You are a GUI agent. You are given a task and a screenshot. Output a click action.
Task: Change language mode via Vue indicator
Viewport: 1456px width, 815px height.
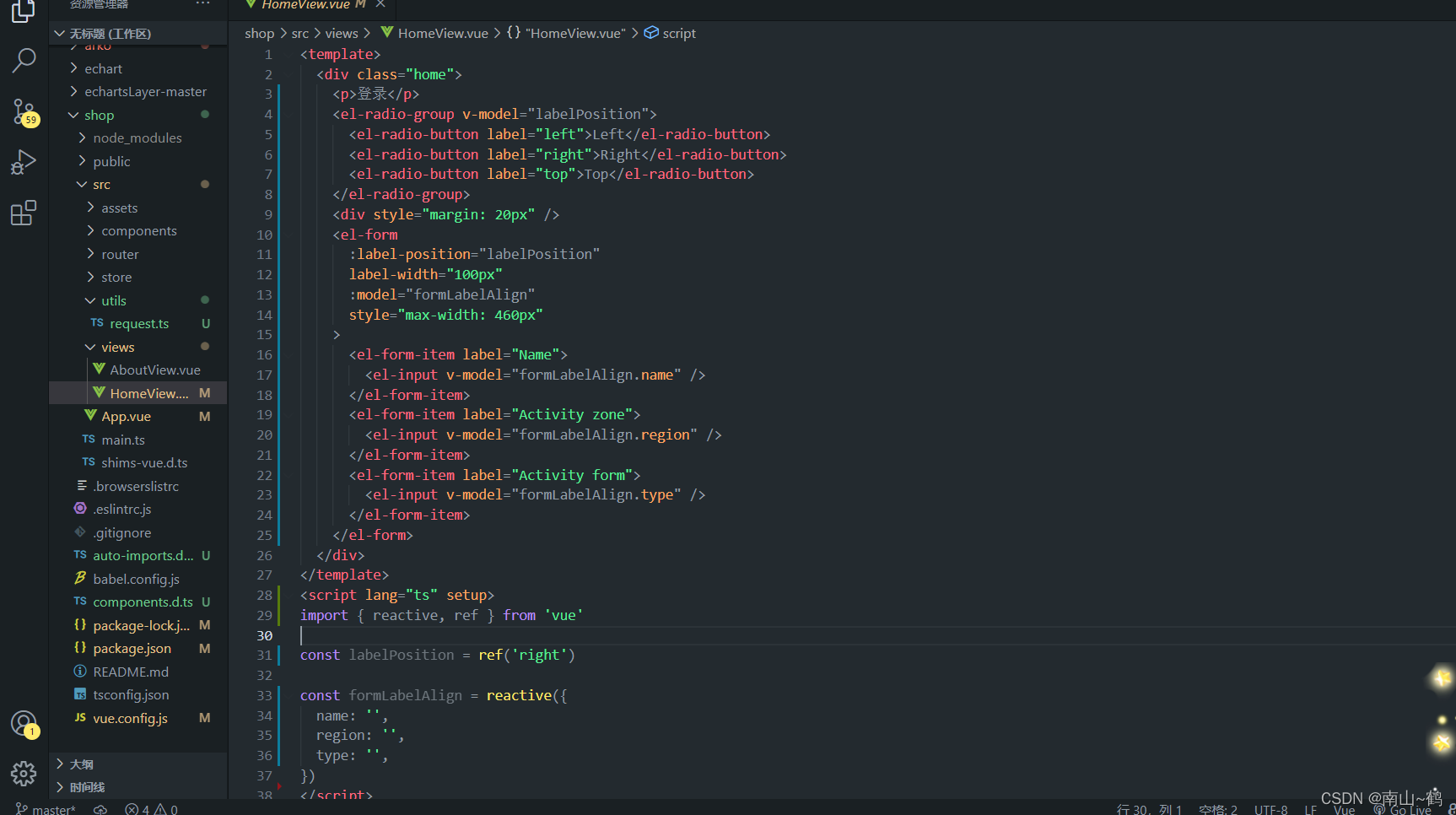tap(1344, 809)
